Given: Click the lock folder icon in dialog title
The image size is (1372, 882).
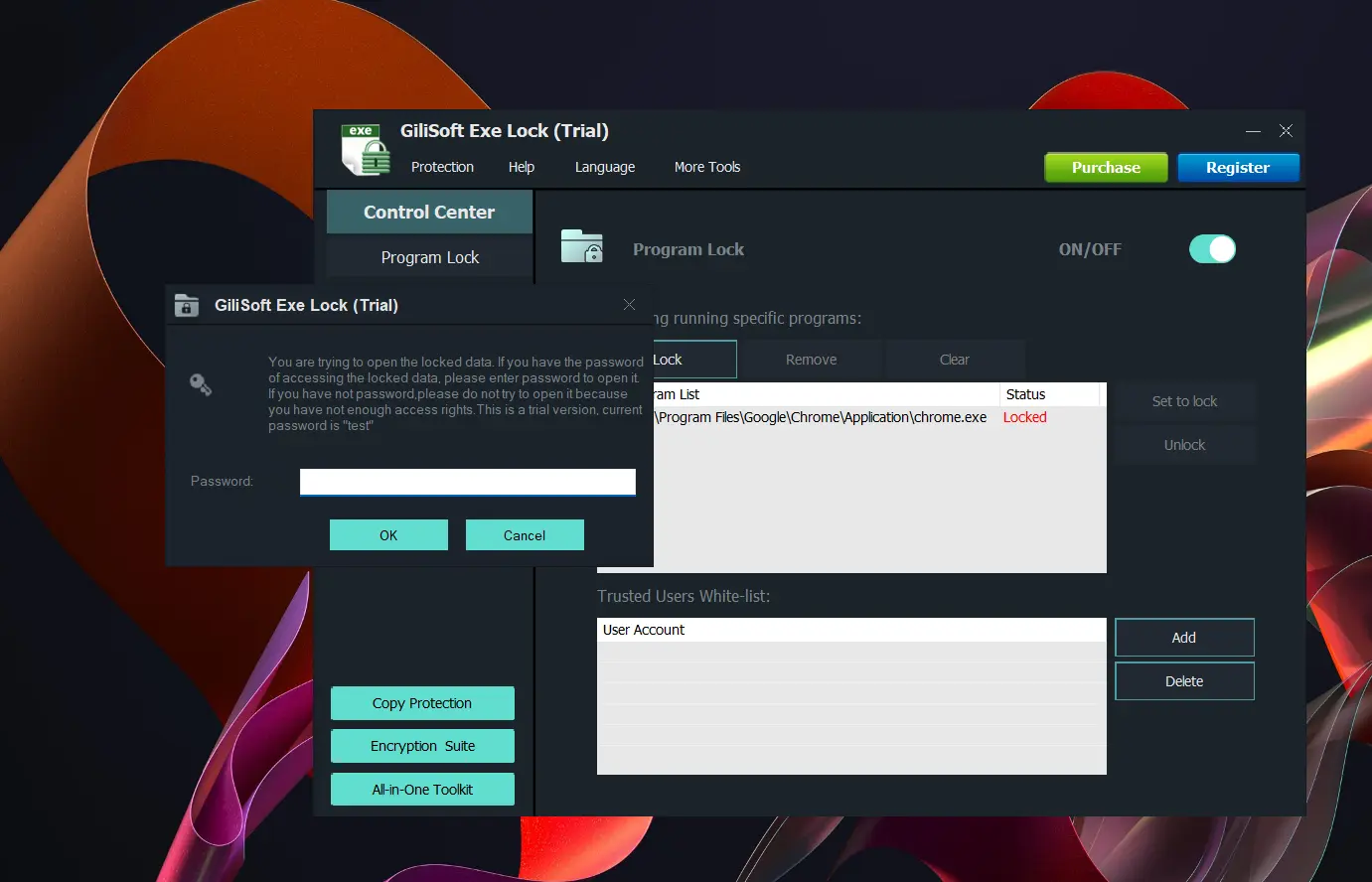Looking at the screenshot, I should pyautogui.click(x=187, y=305).
